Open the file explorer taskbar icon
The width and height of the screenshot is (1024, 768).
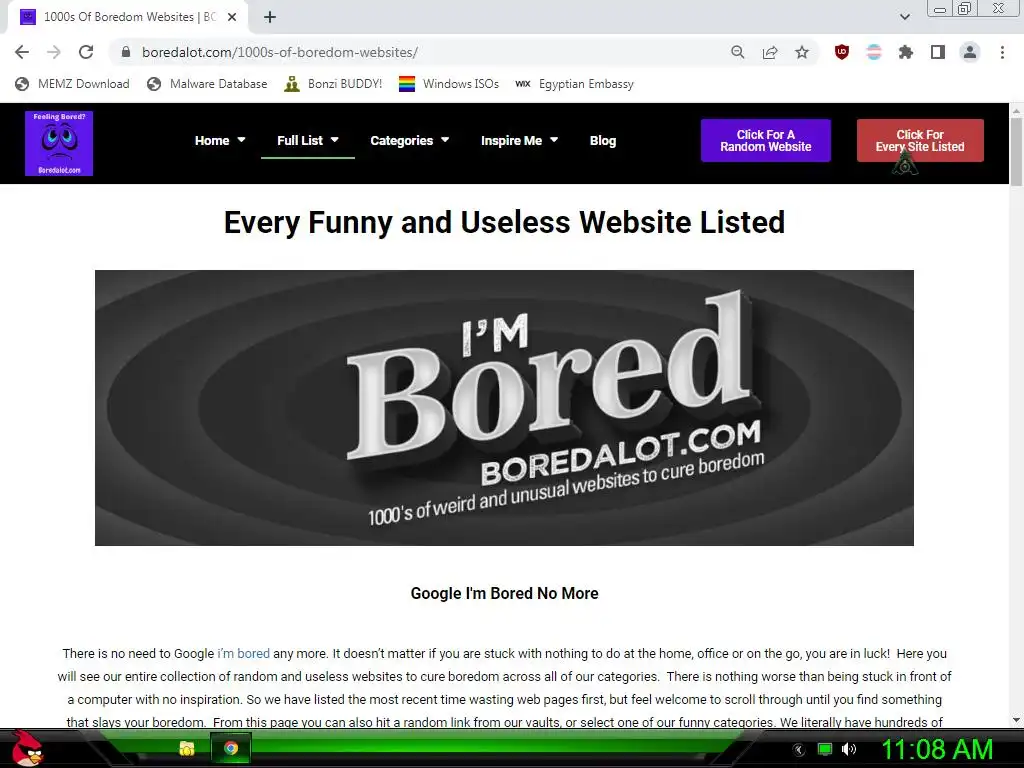187,748
